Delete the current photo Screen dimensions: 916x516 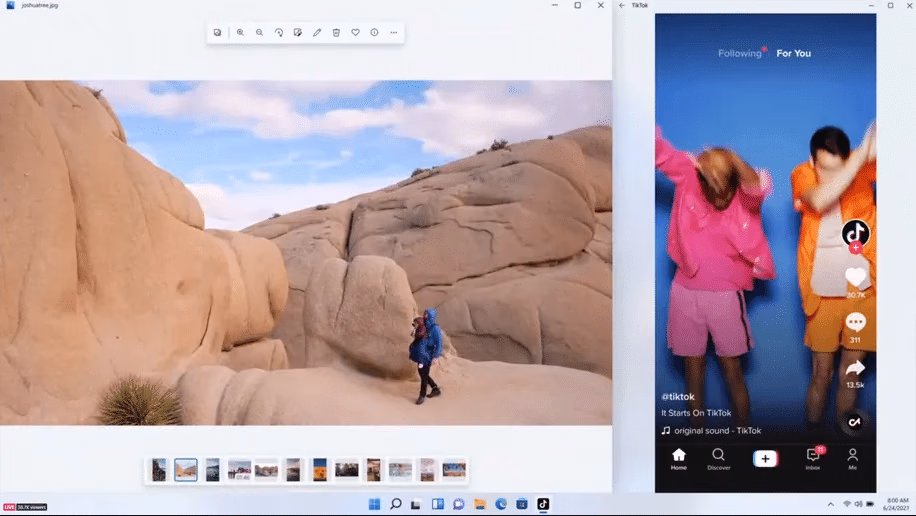(x=336, y=33)
